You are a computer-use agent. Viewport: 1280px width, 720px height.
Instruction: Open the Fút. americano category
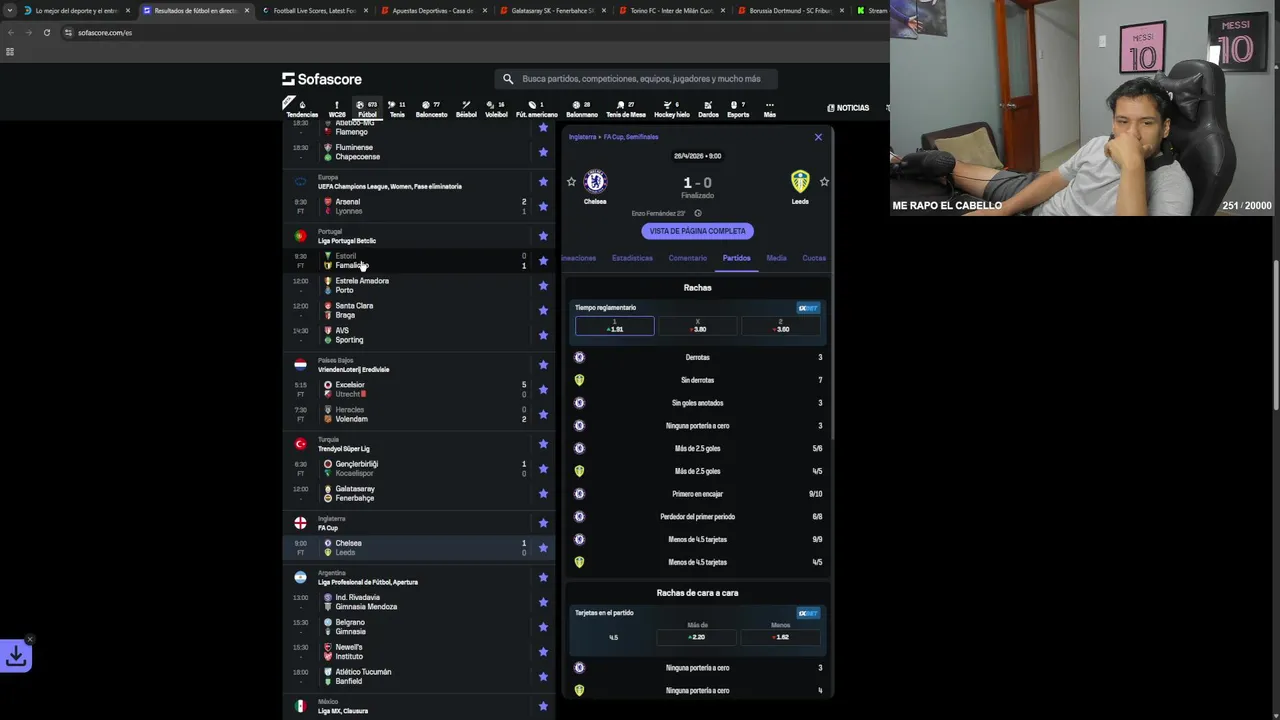pos(536,108)
